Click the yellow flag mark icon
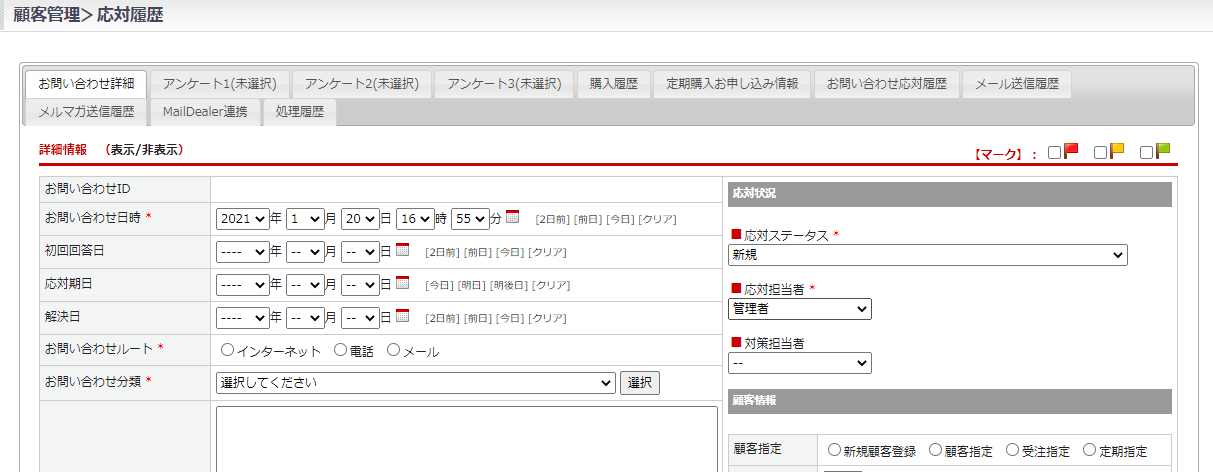Viewport: 1213px width, 472px height. tap(1117, 152)
